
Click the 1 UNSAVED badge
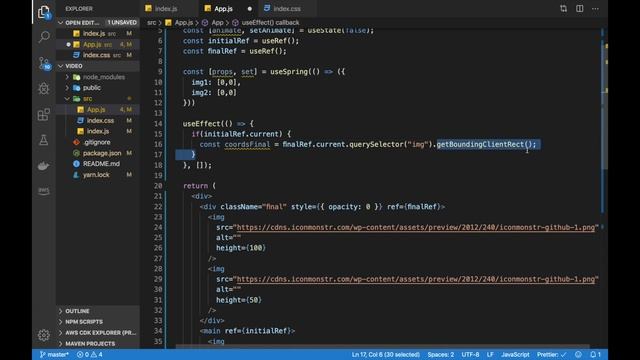(122, 22)
